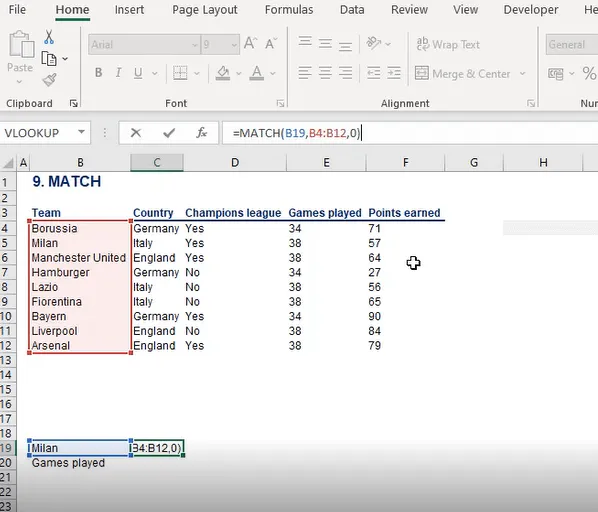Image resolution: width=598 pixels, height=512 pixels.
Task: Expand the Fill Color dropdown arrow
Action: point(239,73)
